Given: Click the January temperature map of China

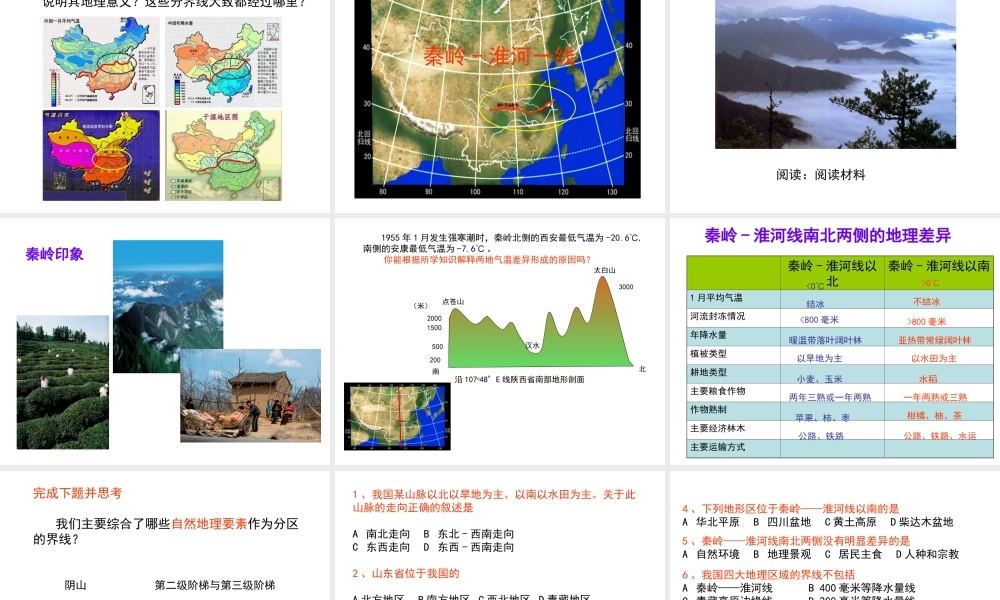Looking at the screenshot, I should click(95, 60).
